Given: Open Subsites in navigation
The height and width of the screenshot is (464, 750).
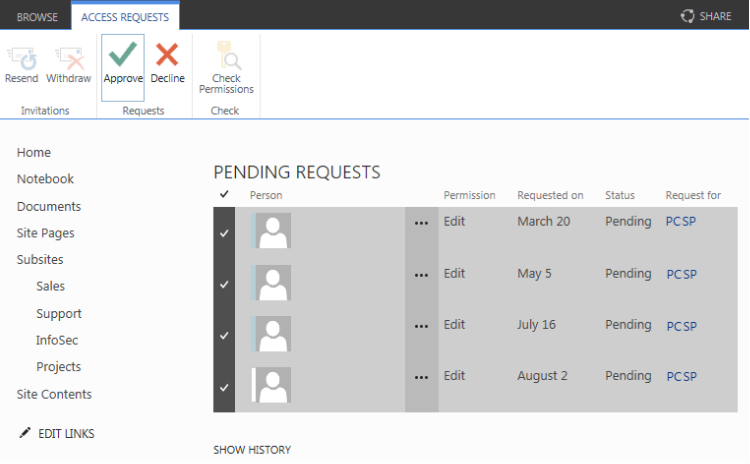Looking at the screenshot, I should point(40,260).
